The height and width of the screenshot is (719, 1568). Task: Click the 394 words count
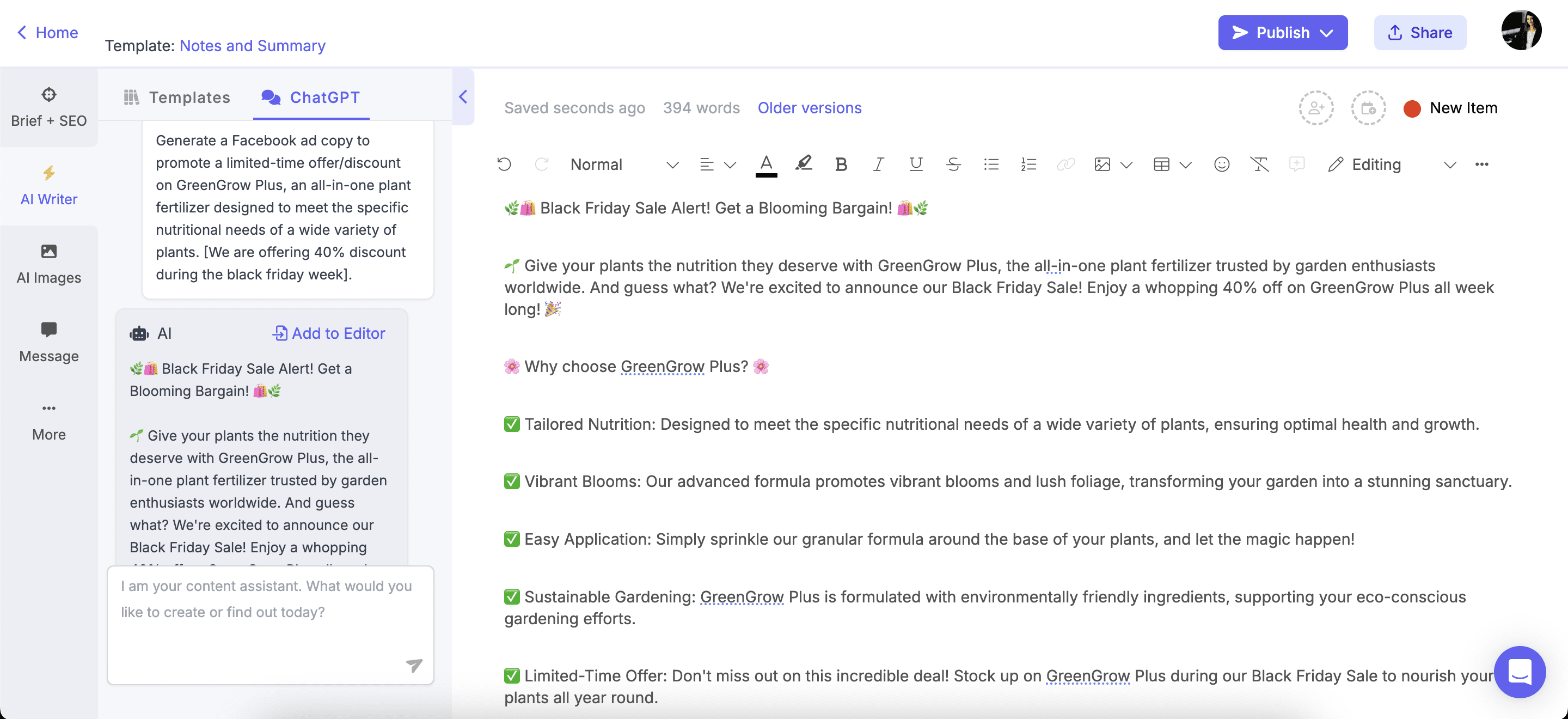click(701, 108)
